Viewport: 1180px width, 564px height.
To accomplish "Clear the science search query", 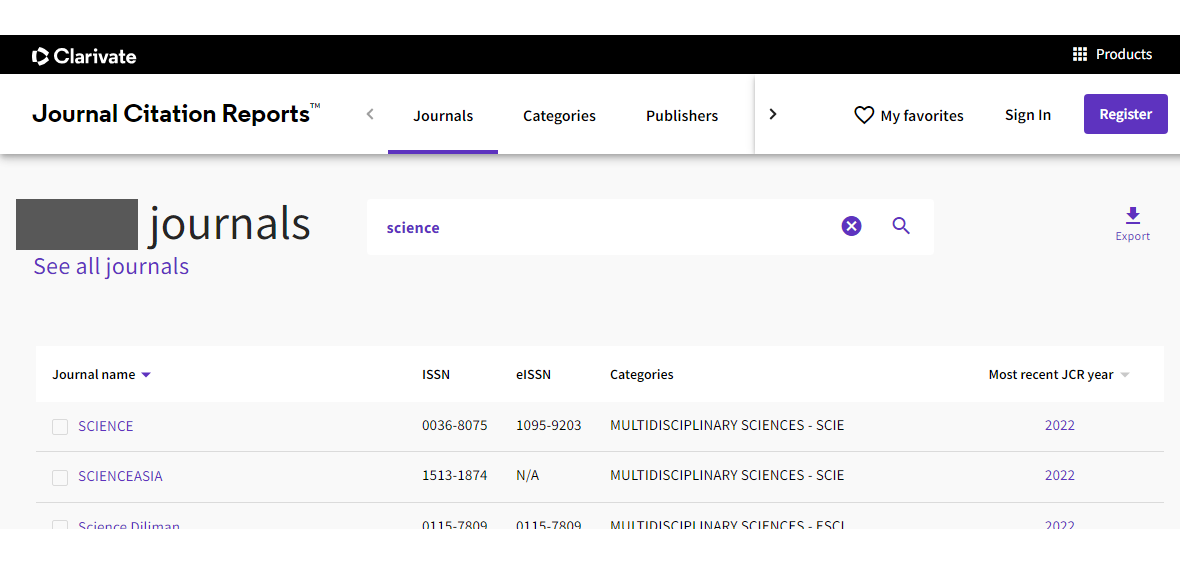I will (x=851, y=226).
